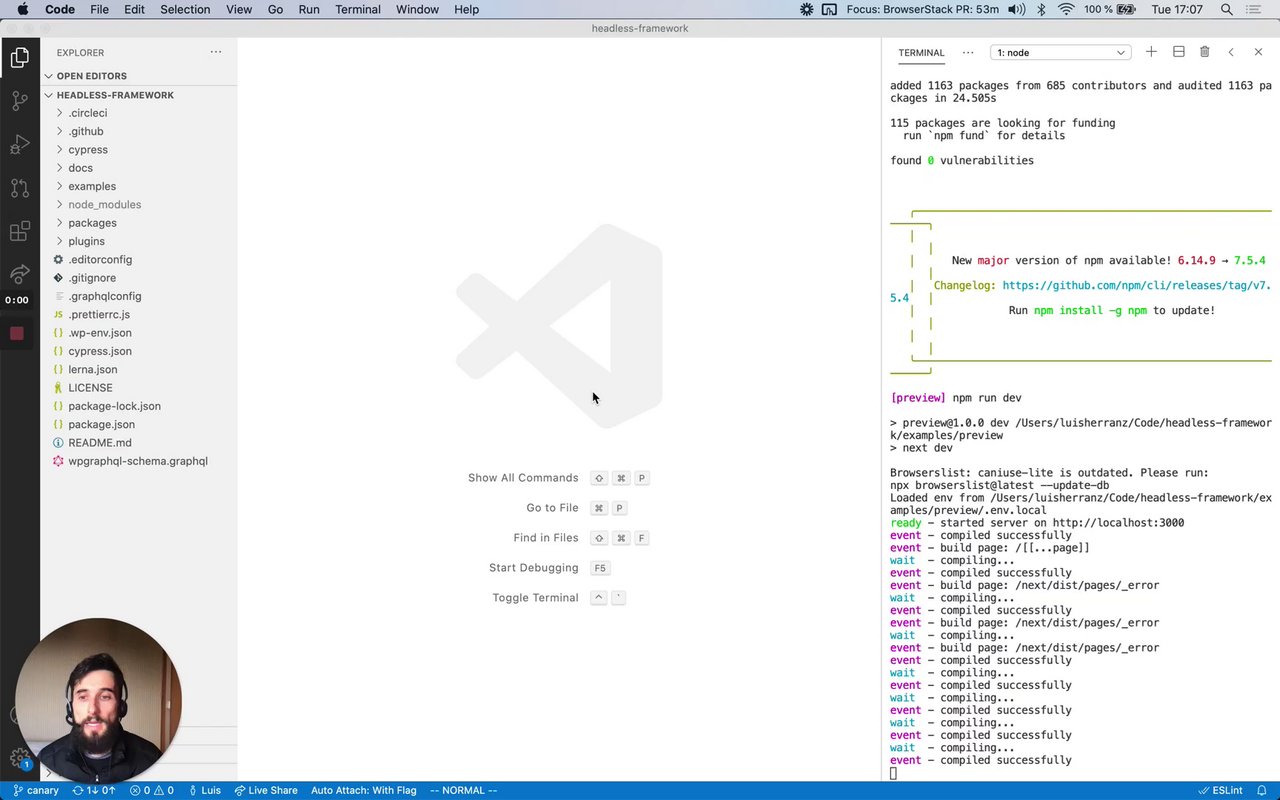Collapse the HEADLESS-FRAMEWORK folder section
Screen dimensions: 1280x800
click(x=138, y=95)
